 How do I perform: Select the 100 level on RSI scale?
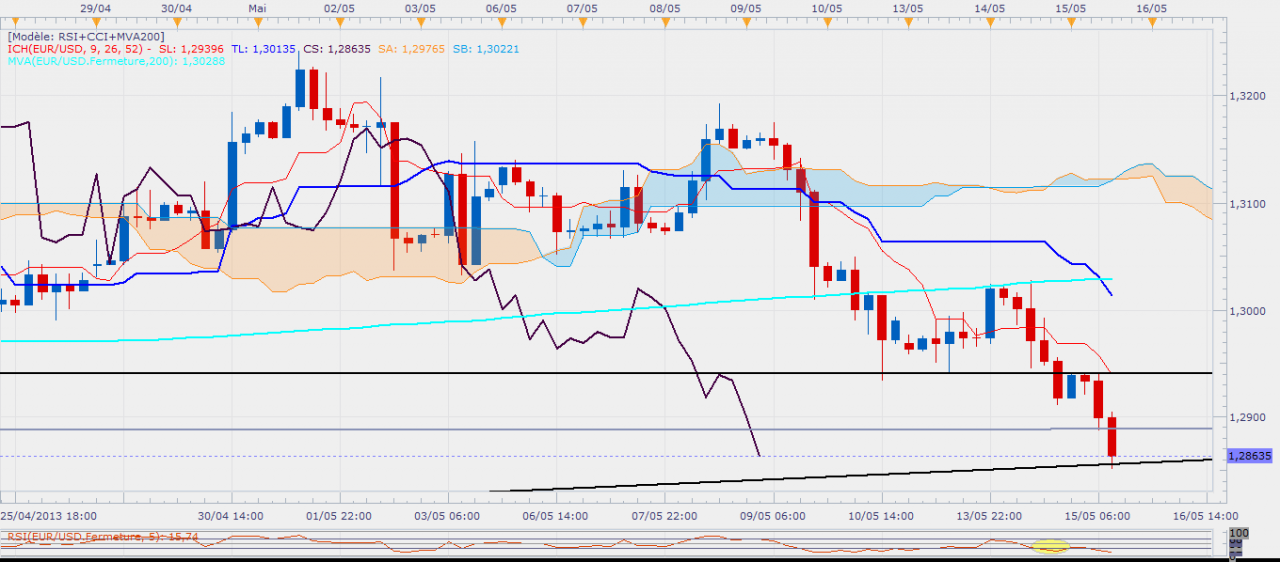(1240, 534)
